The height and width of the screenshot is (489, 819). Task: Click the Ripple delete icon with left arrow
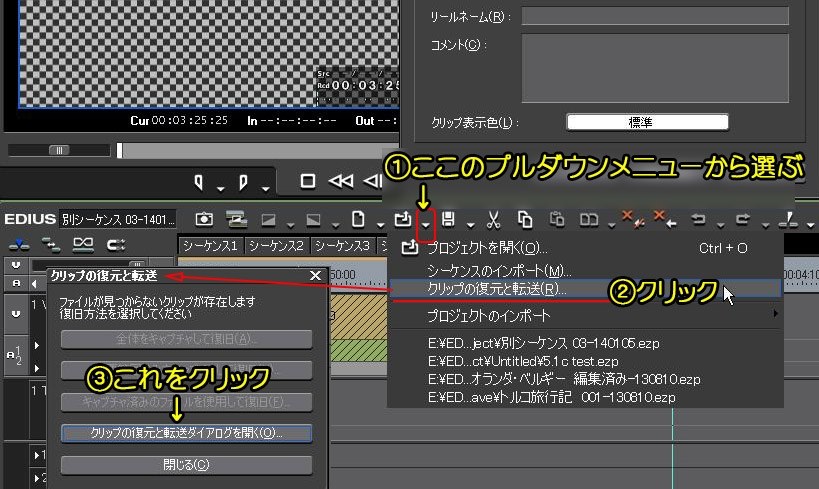666,219
